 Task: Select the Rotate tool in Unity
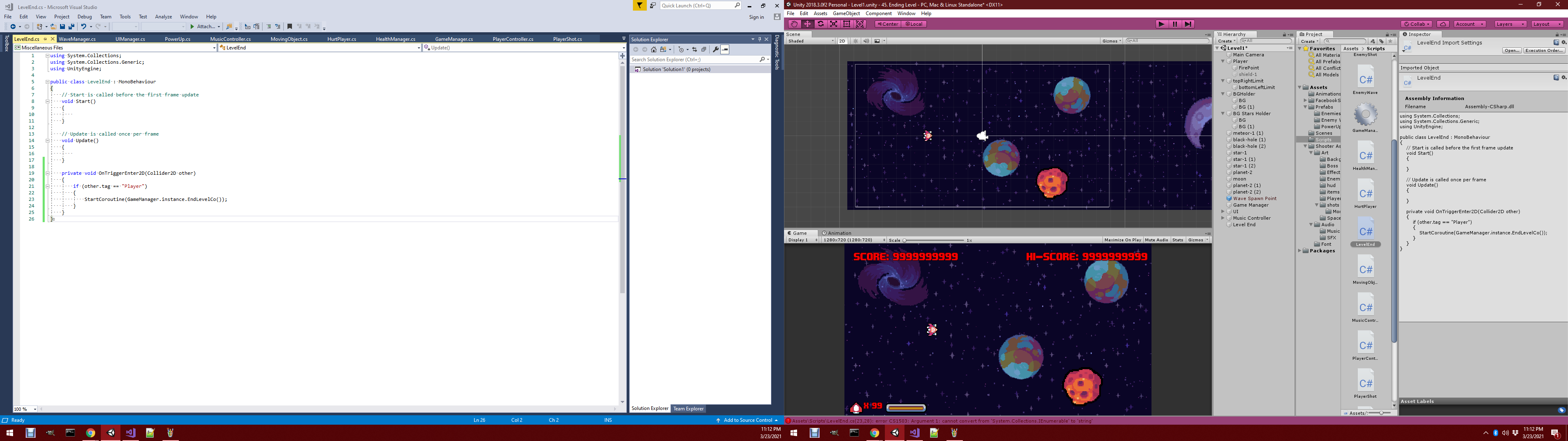coord(820,24)
